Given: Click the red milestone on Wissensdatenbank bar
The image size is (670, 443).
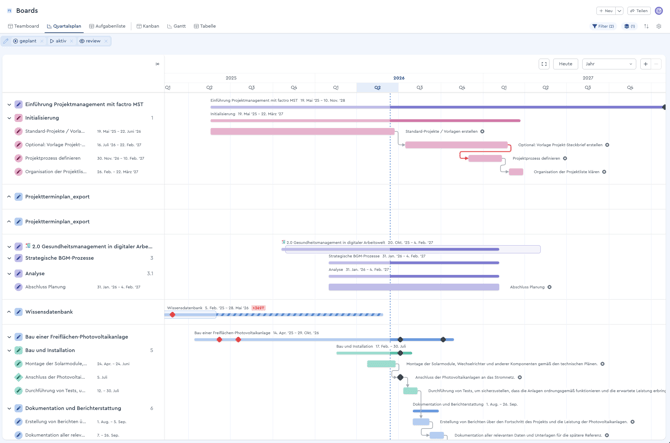Looking at the screenshot, I should [173, 315].
